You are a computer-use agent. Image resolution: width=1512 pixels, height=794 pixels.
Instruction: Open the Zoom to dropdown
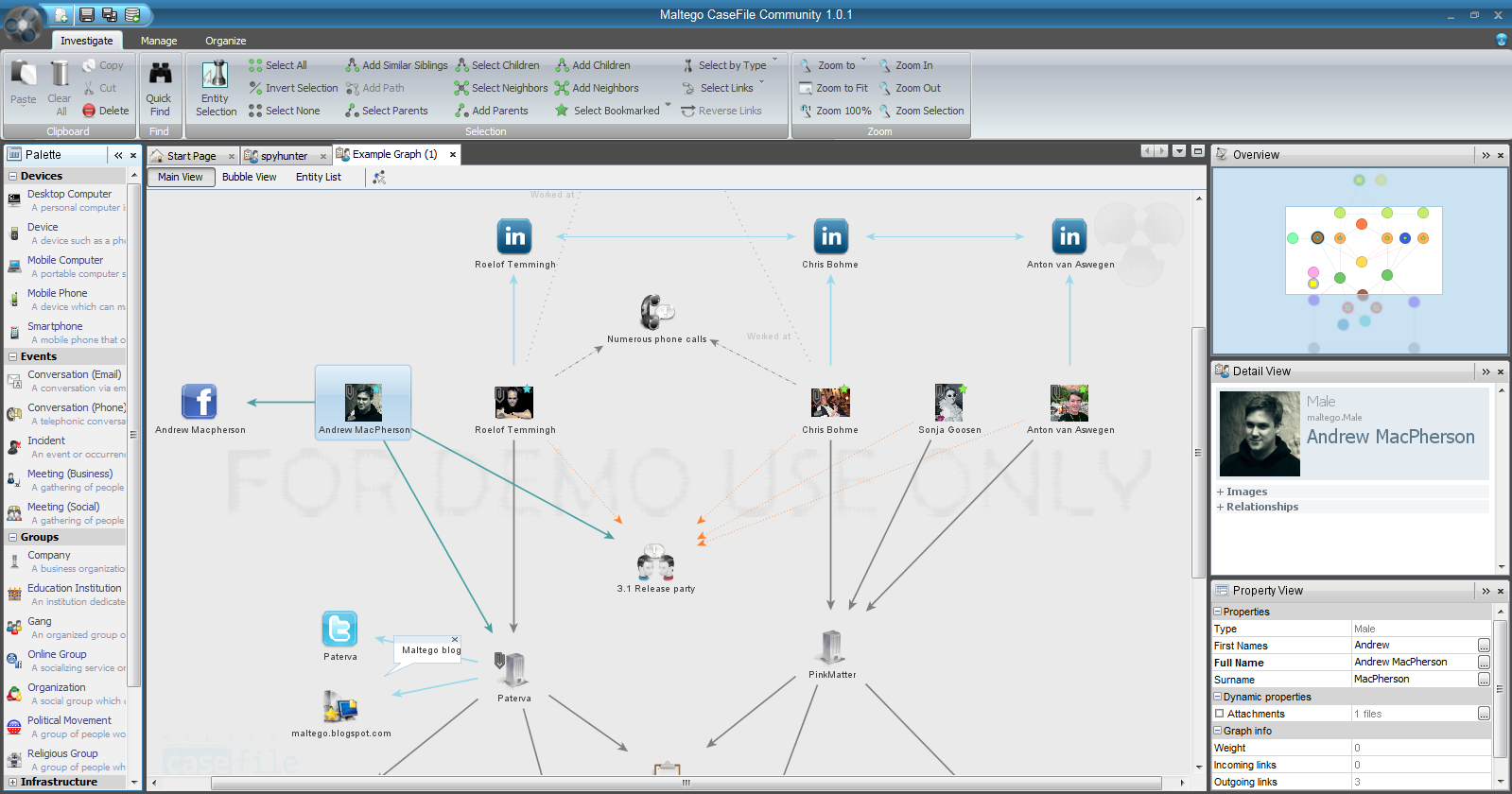(x=863, y=60)
